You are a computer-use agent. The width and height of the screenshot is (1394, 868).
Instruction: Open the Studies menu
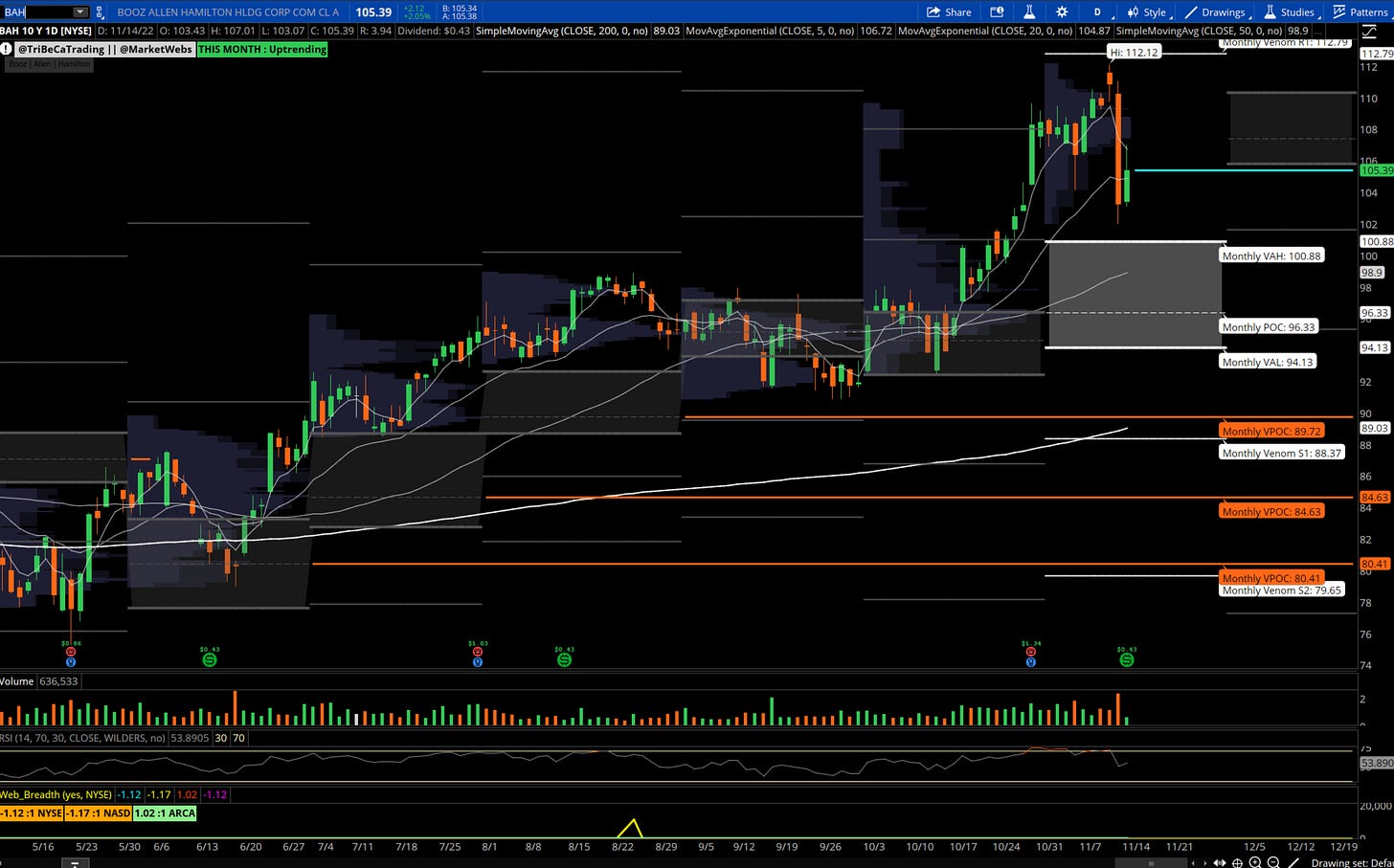(1290, 12)
